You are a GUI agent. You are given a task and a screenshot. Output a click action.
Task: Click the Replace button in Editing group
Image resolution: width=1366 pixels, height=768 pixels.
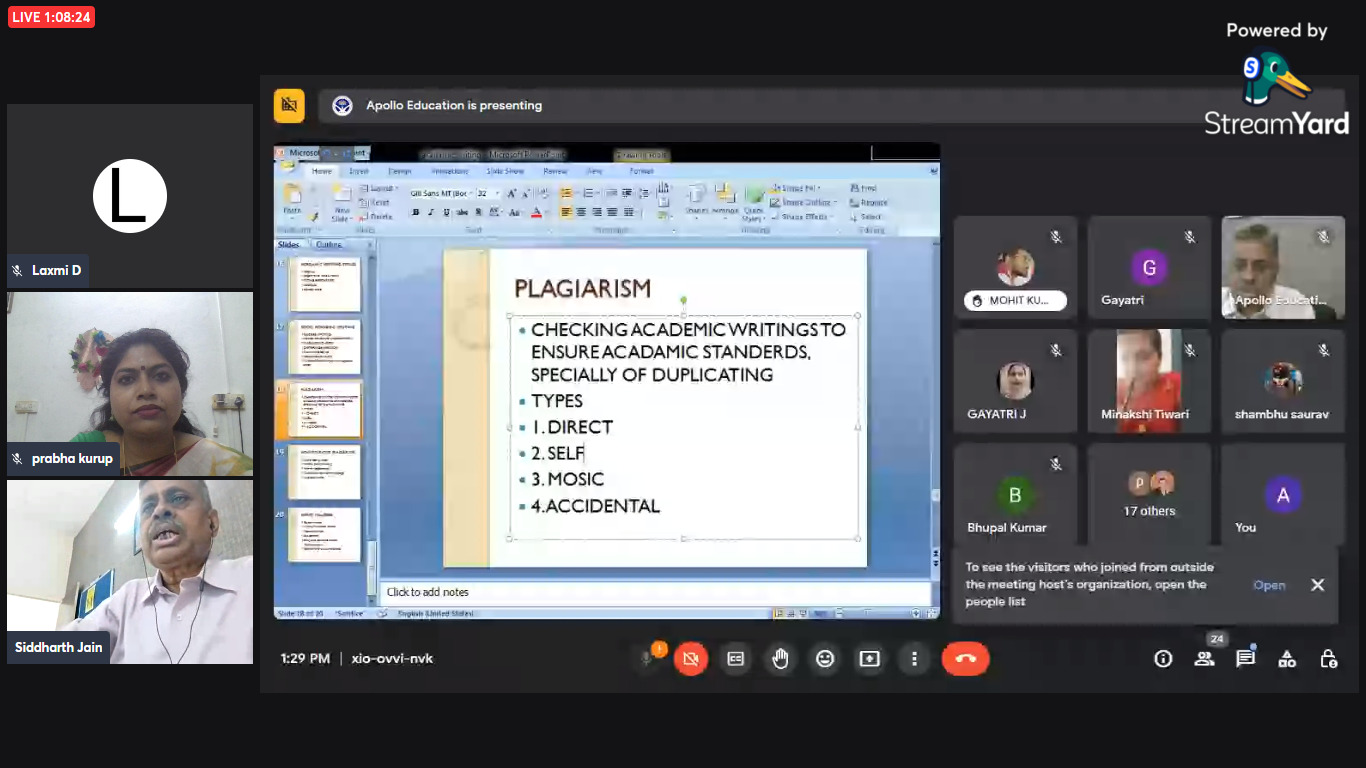point(868,203)
